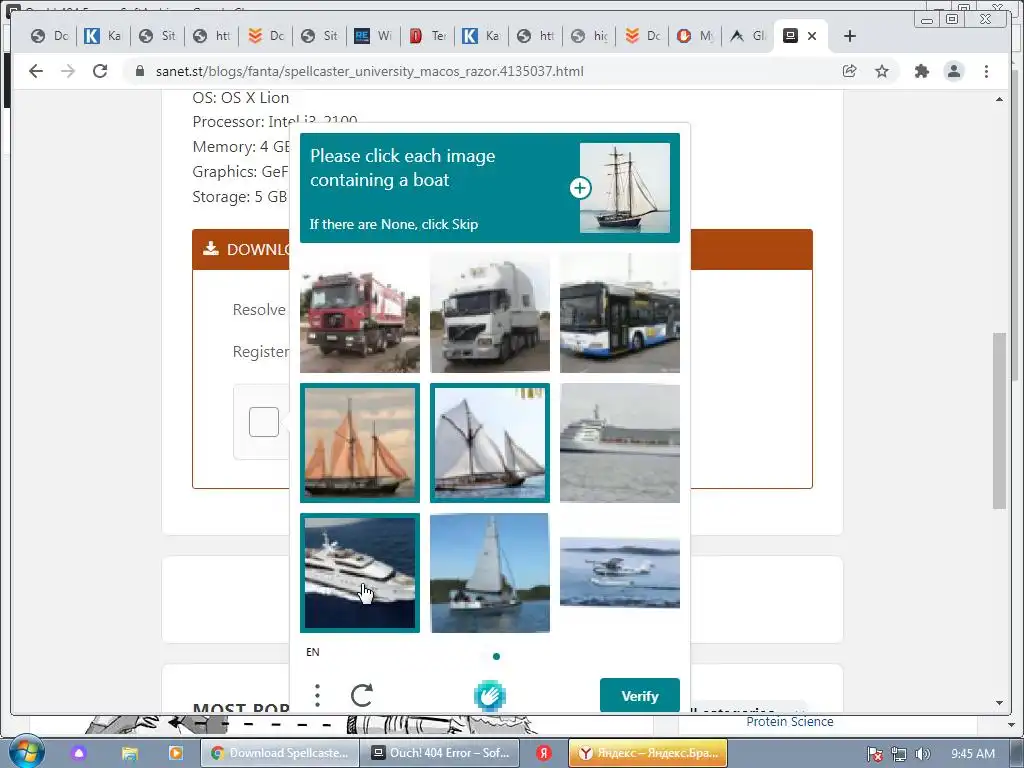Click the volume speaker tray icon
Image resolution: width=1024 pixels, height=768 pixels.
(x=923, y=754)
